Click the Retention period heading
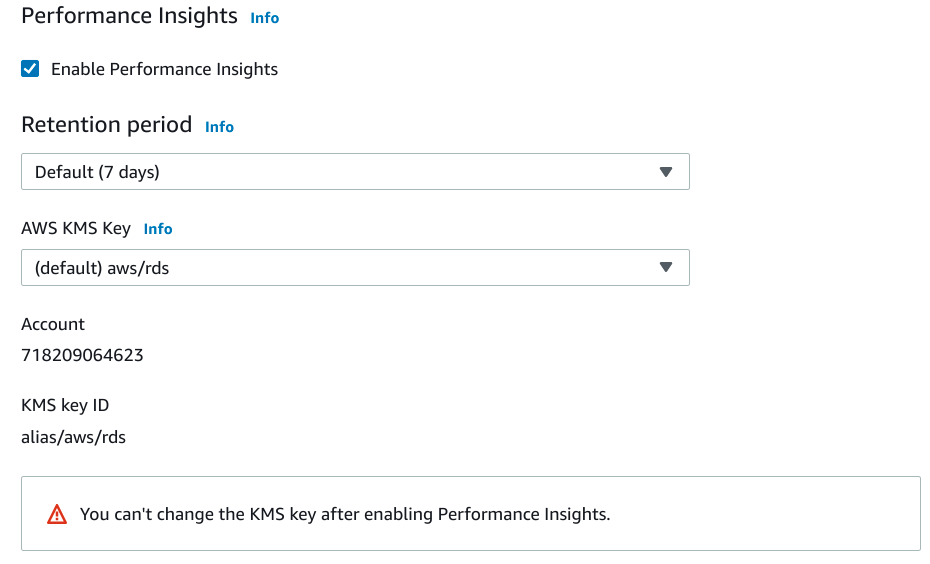Screen dimensions: 930x564 click(x=106, y=125)
